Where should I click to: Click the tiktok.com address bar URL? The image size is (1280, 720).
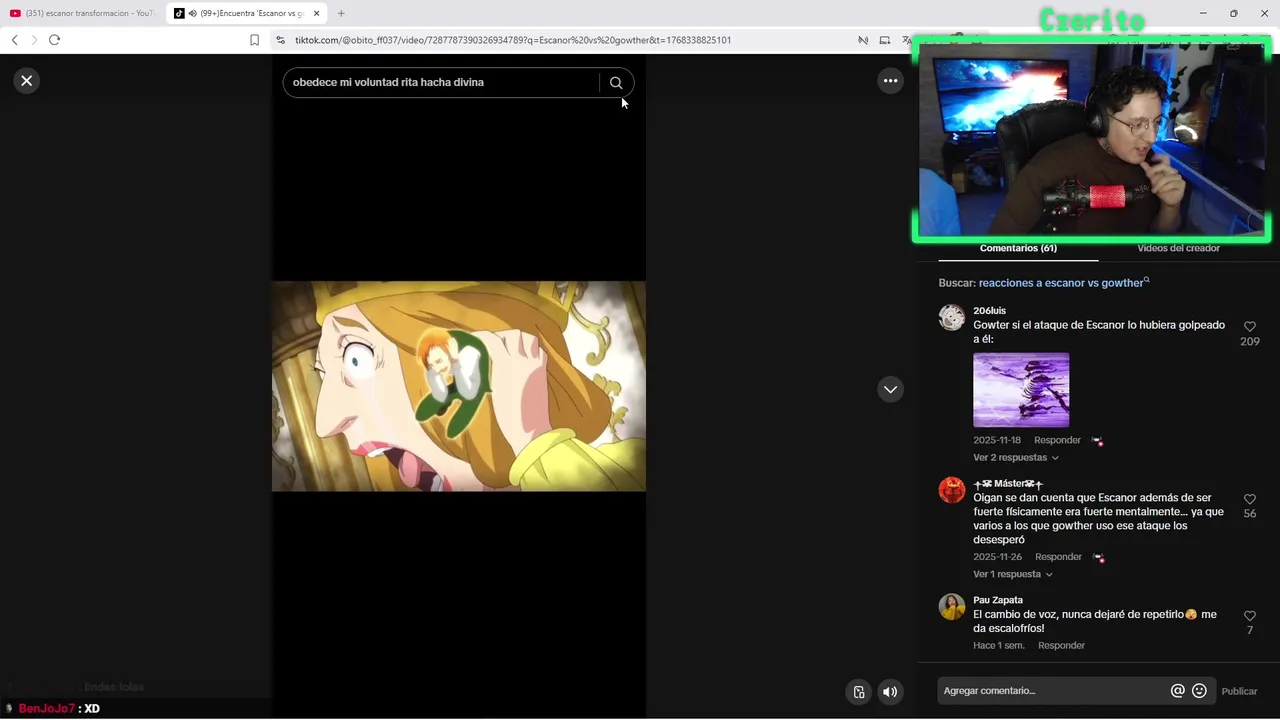pos(512,40)
